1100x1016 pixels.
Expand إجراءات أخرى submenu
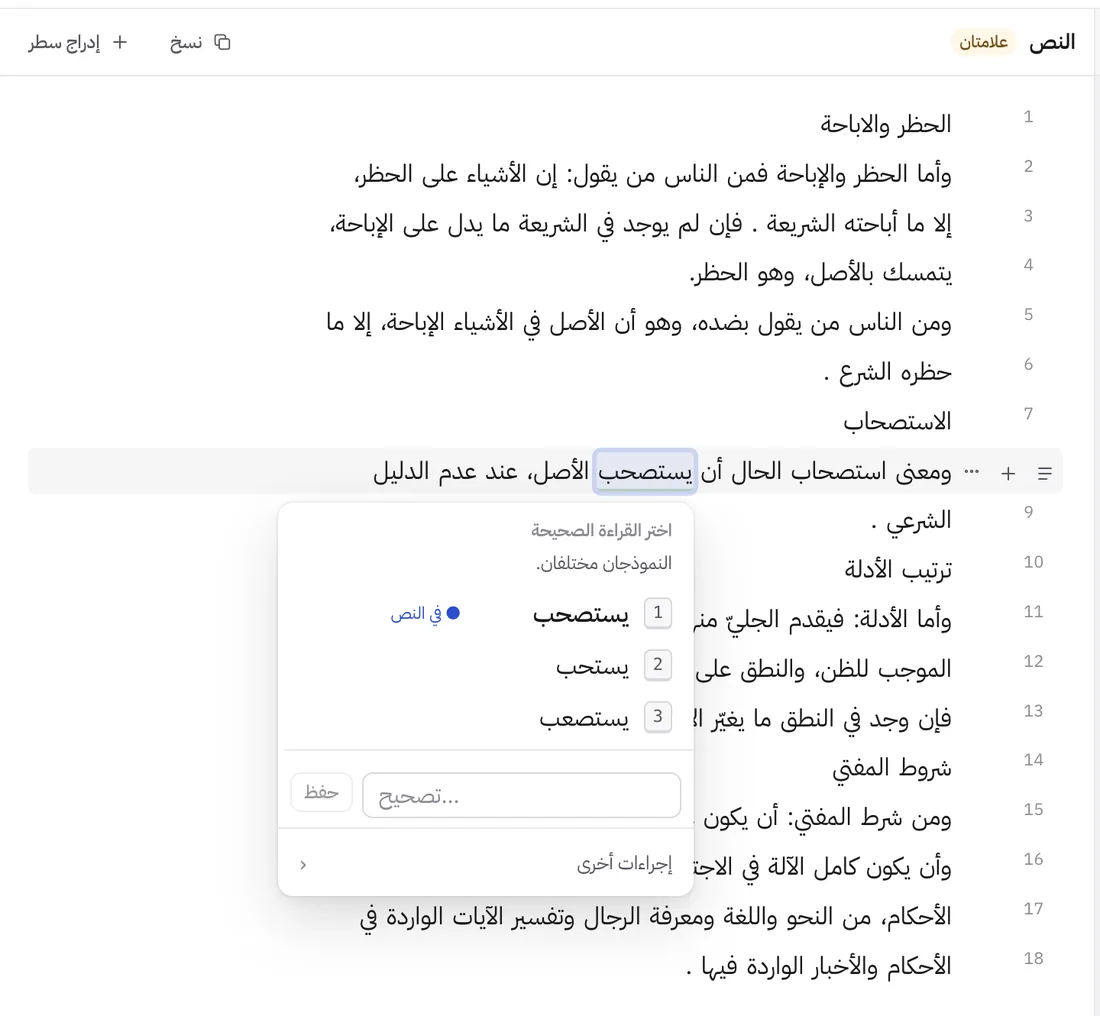(485, 864)
